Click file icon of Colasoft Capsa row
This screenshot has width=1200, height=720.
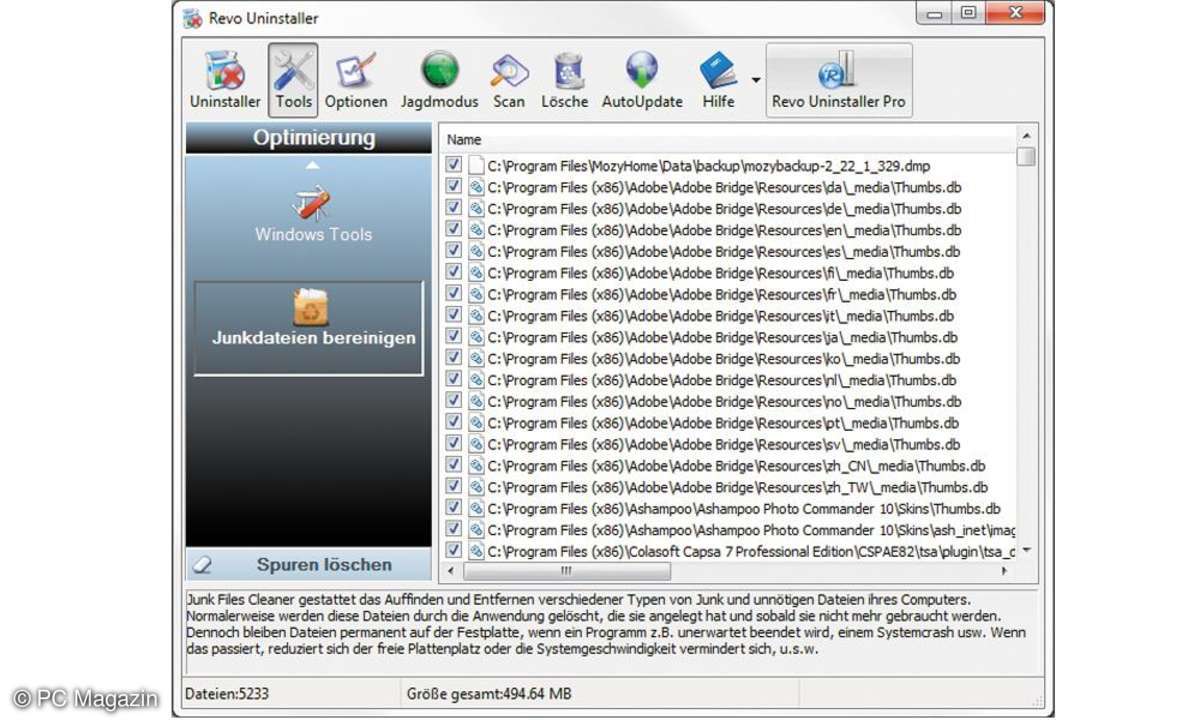pyautogui.click(x=476, y=552)
